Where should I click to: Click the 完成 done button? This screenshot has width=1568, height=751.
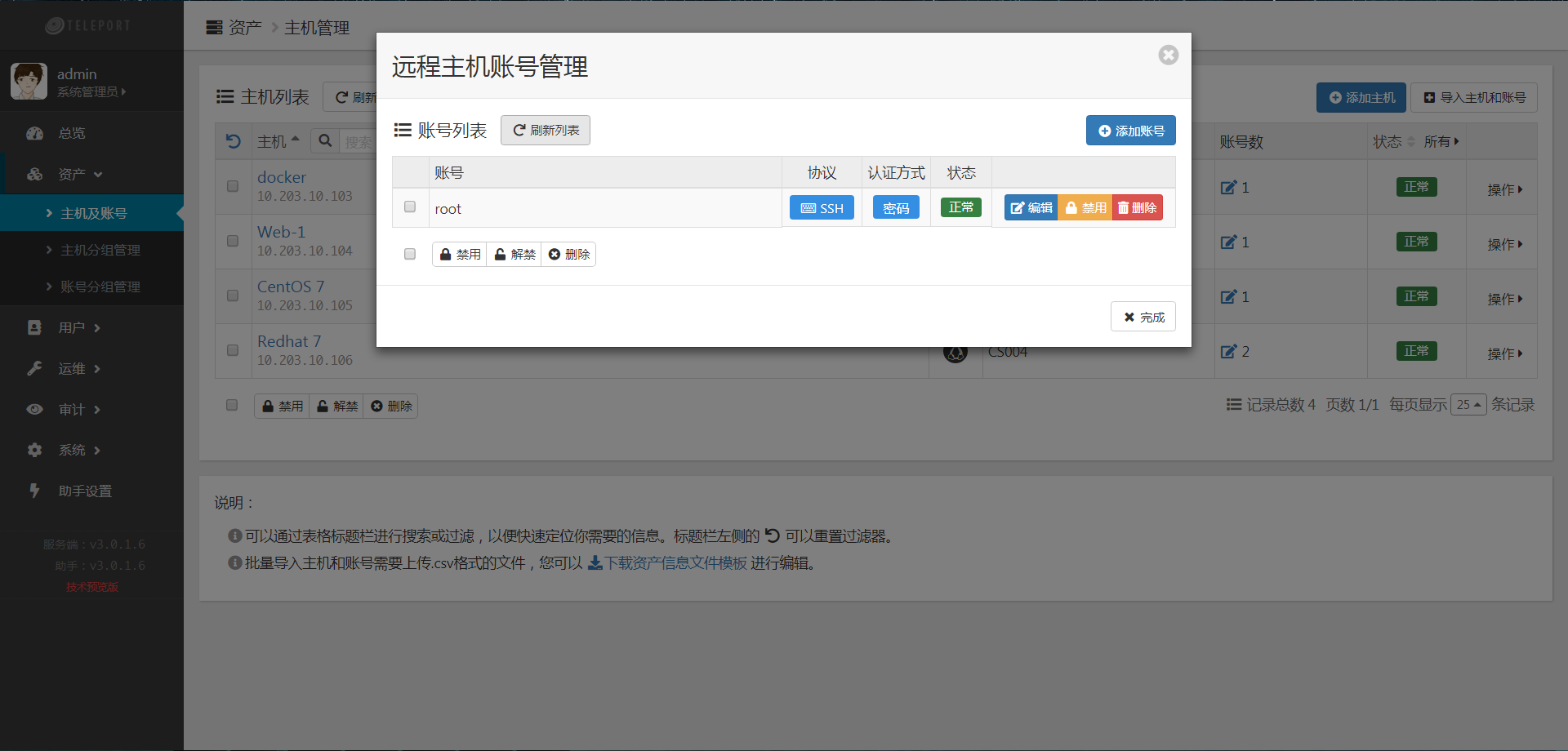pos(1143,317)
